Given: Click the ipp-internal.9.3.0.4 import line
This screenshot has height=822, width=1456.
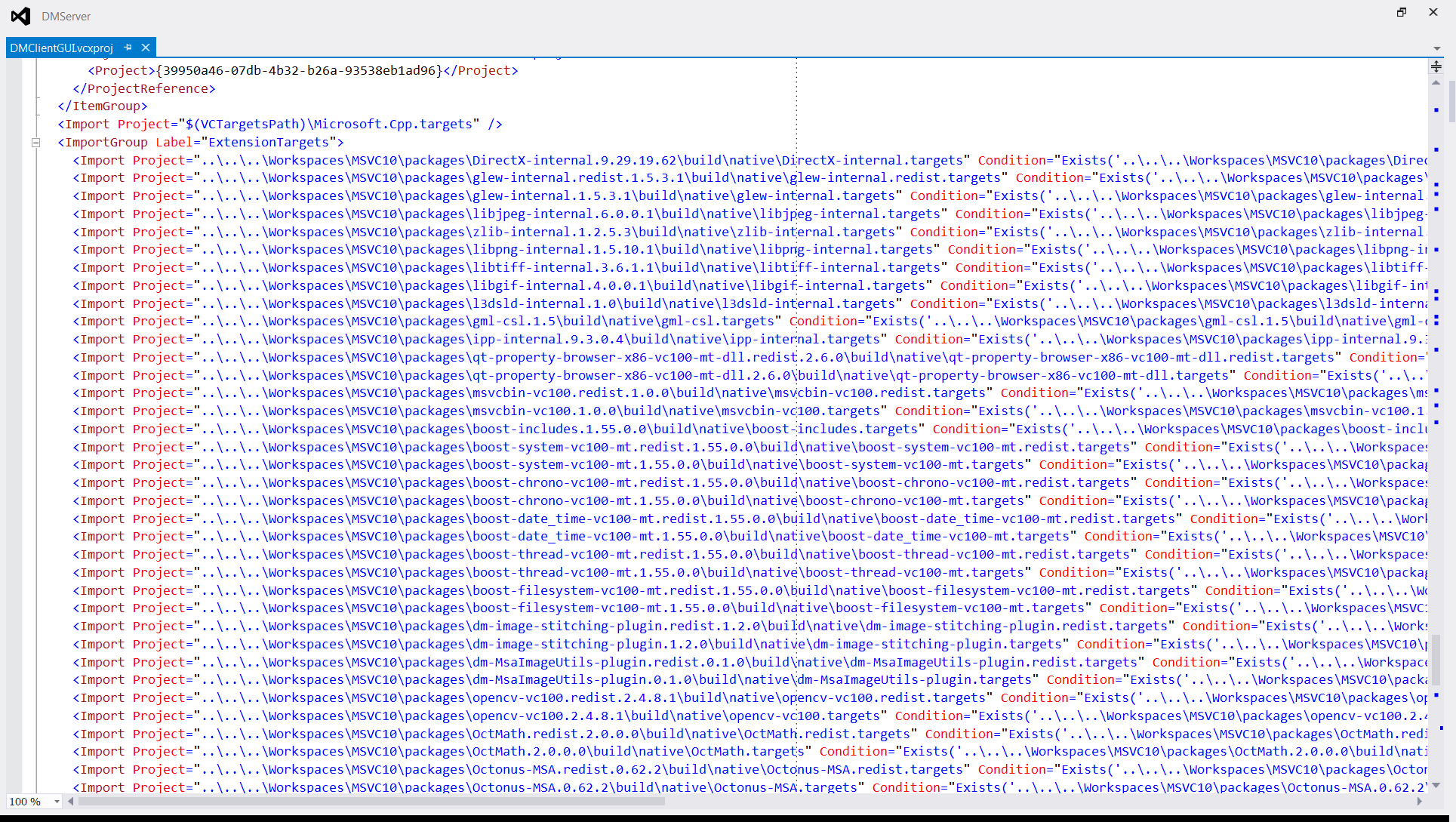Looking at the screenshot, I should pyautogui.click(x=750, y=339).
